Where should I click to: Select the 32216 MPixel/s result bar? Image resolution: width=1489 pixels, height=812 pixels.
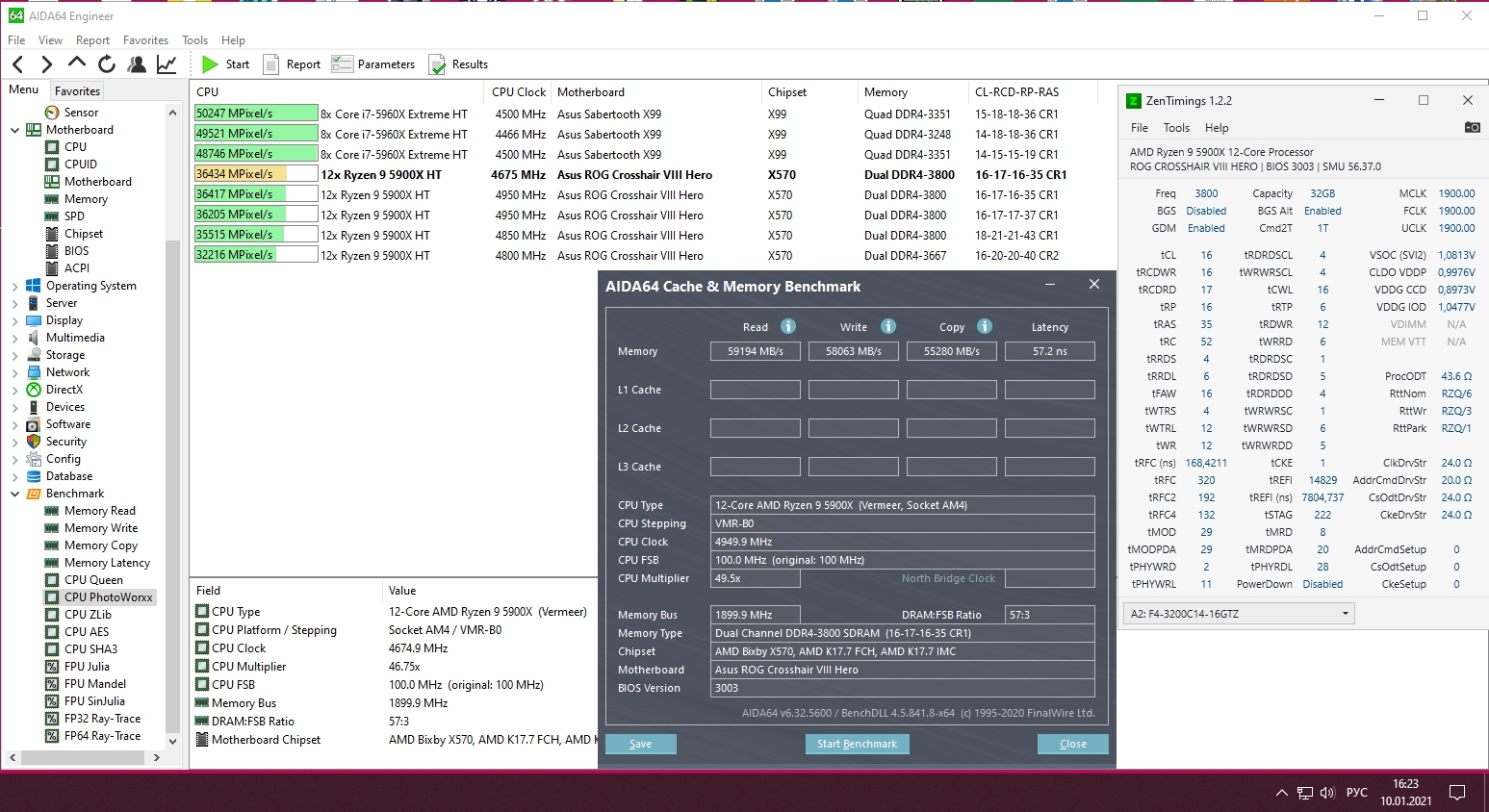tap(256, 255)
